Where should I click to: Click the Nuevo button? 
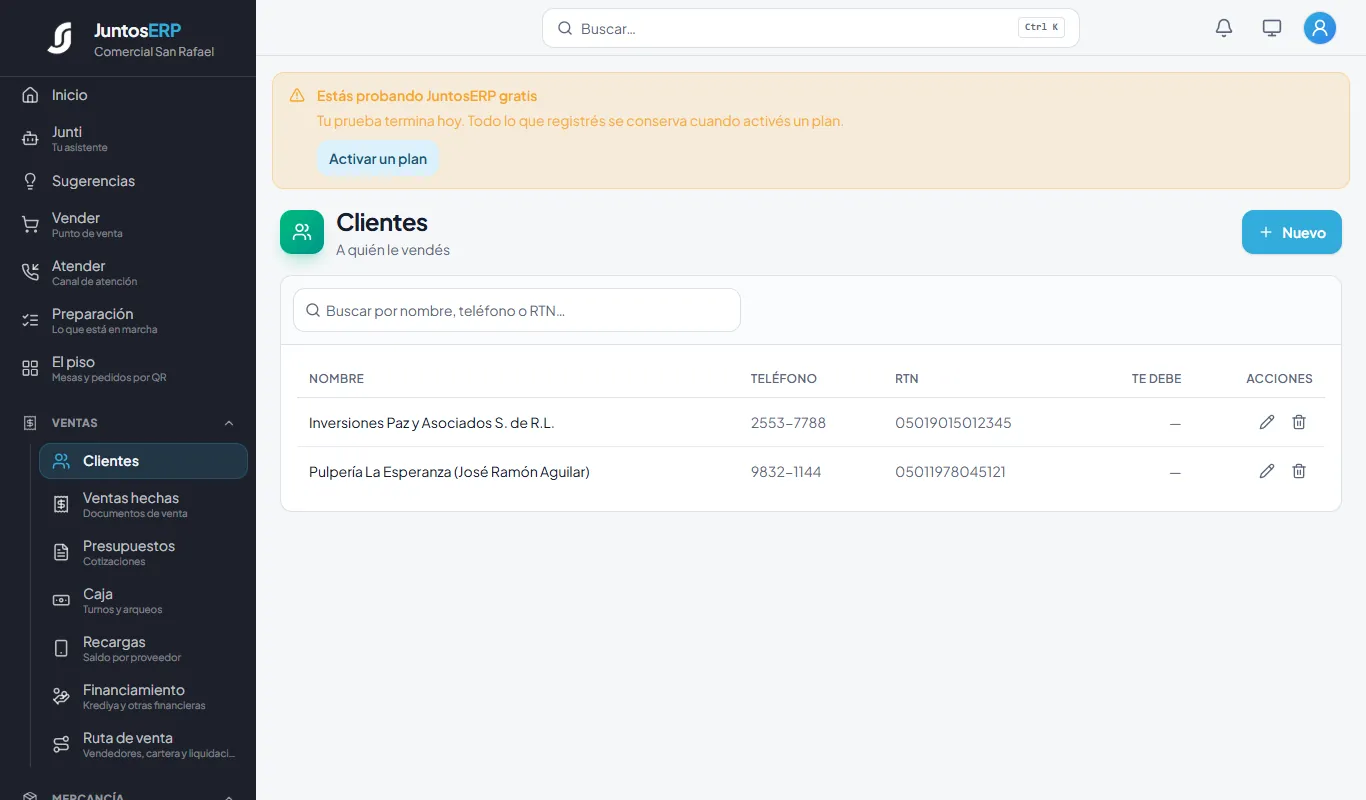1292,232
